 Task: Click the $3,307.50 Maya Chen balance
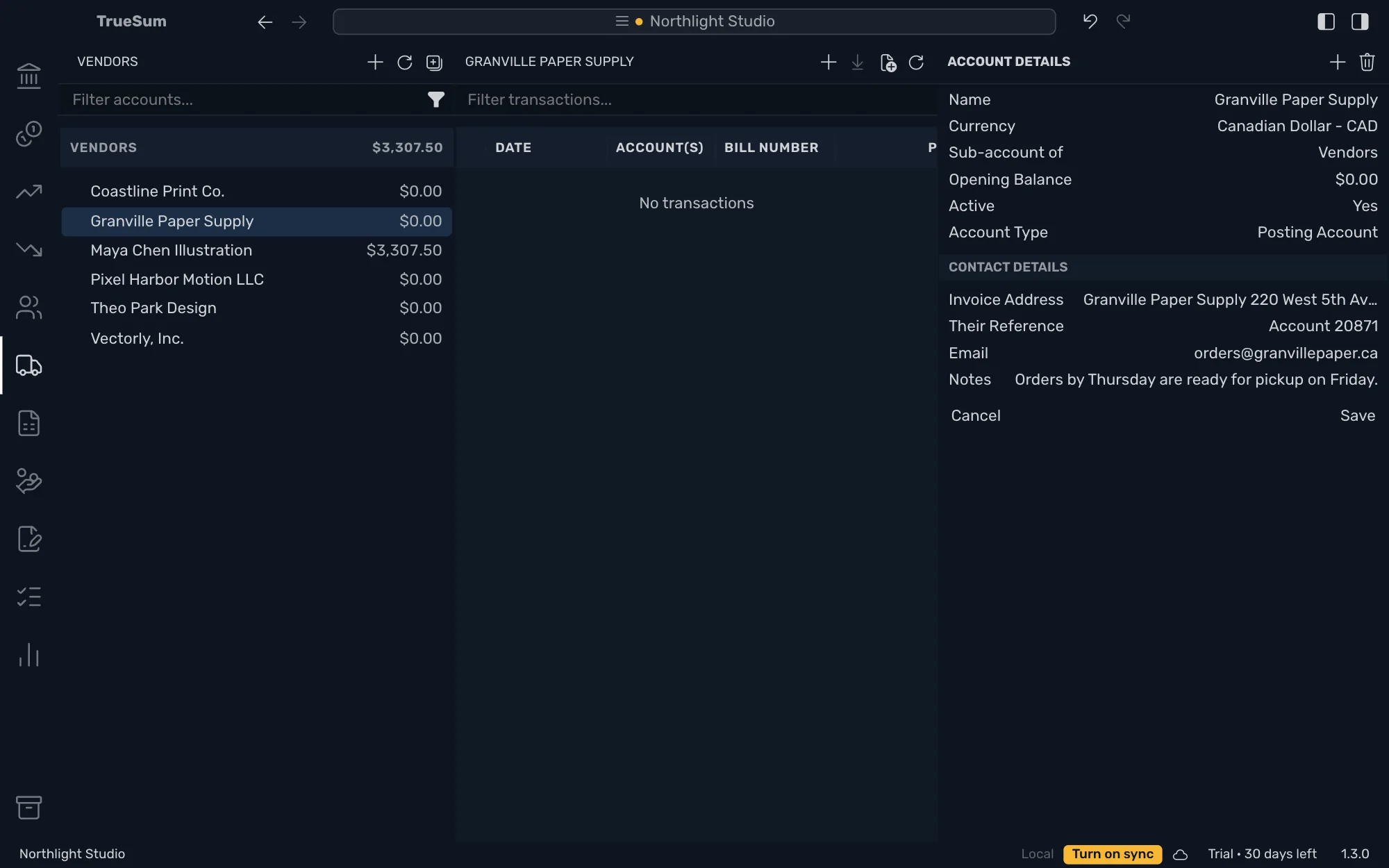click(404, 251)
